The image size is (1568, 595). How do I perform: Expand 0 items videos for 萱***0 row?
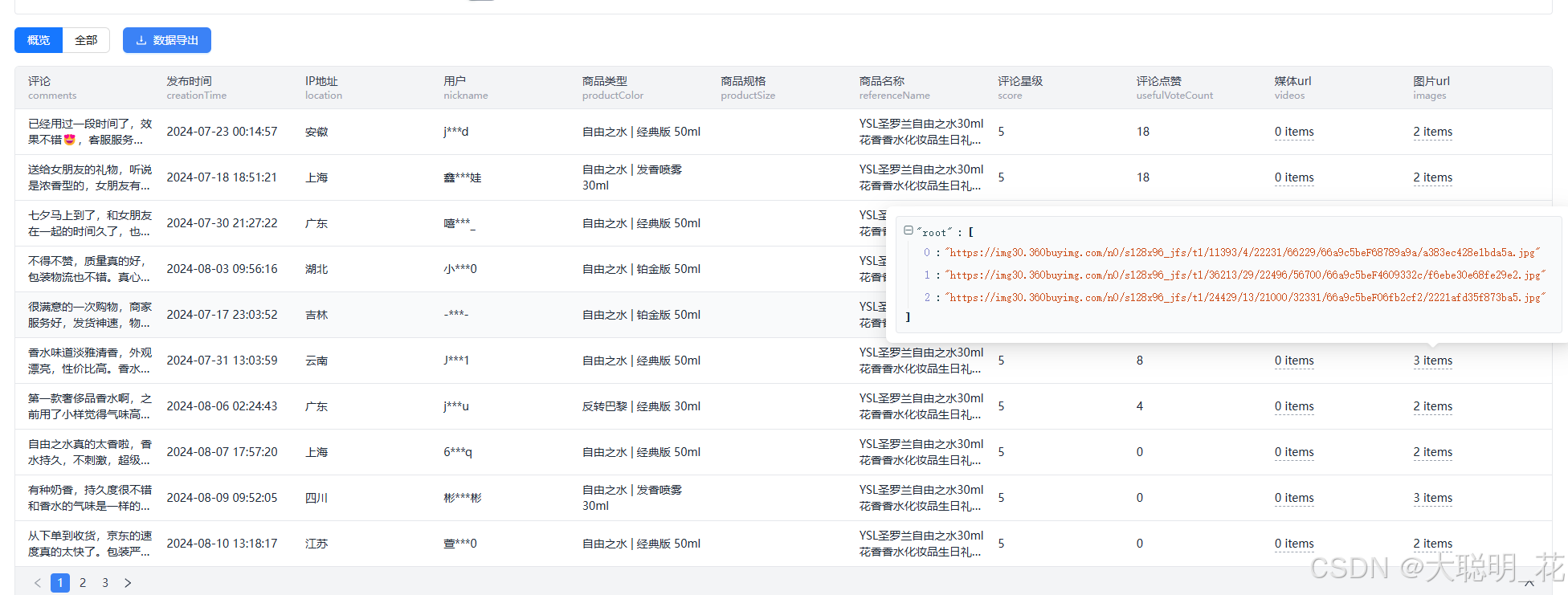(x=1294, y=544)
